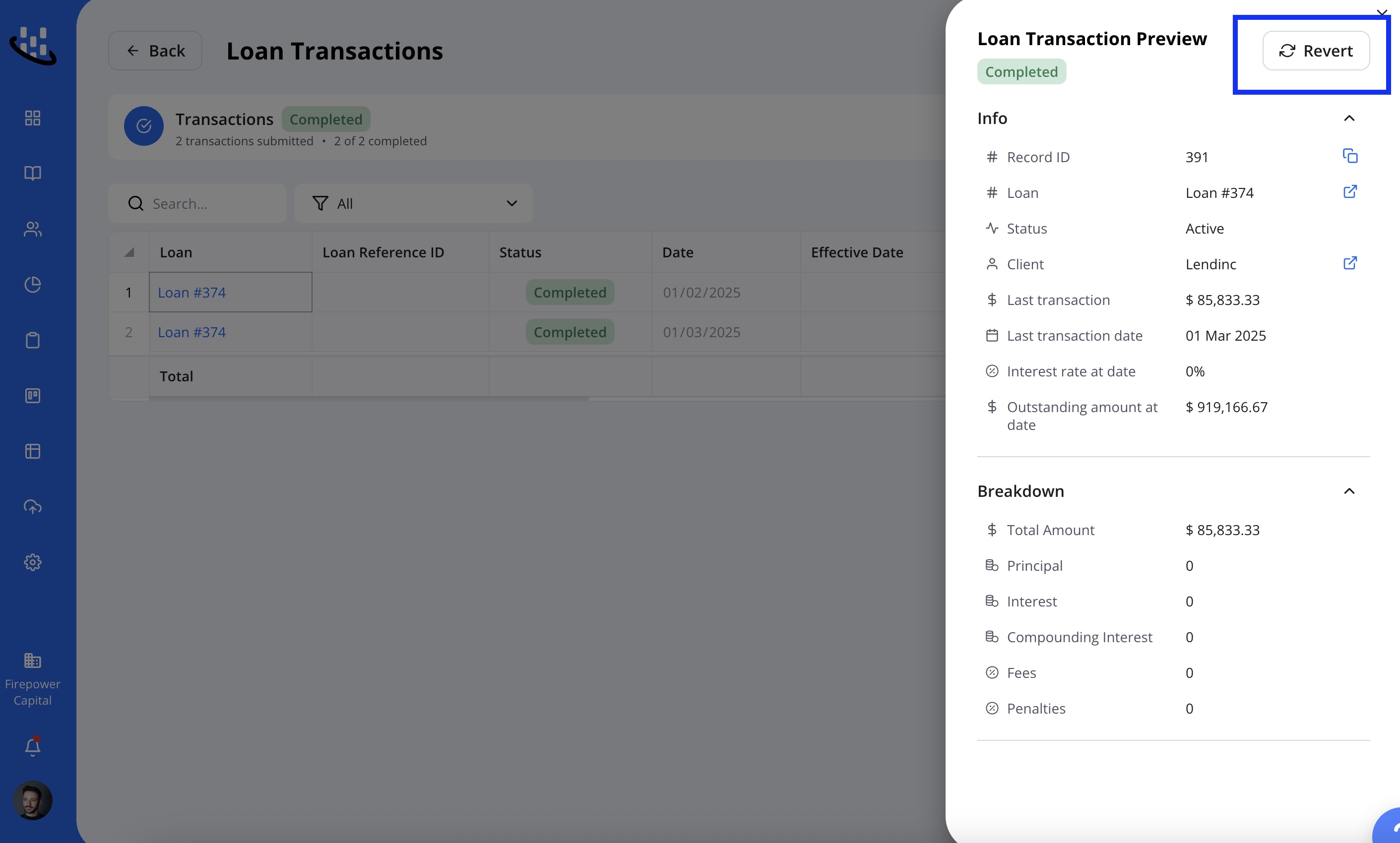Collapse the Info section chevron
Viewport: 1400px width, 843px height.
pos(1349,118)
